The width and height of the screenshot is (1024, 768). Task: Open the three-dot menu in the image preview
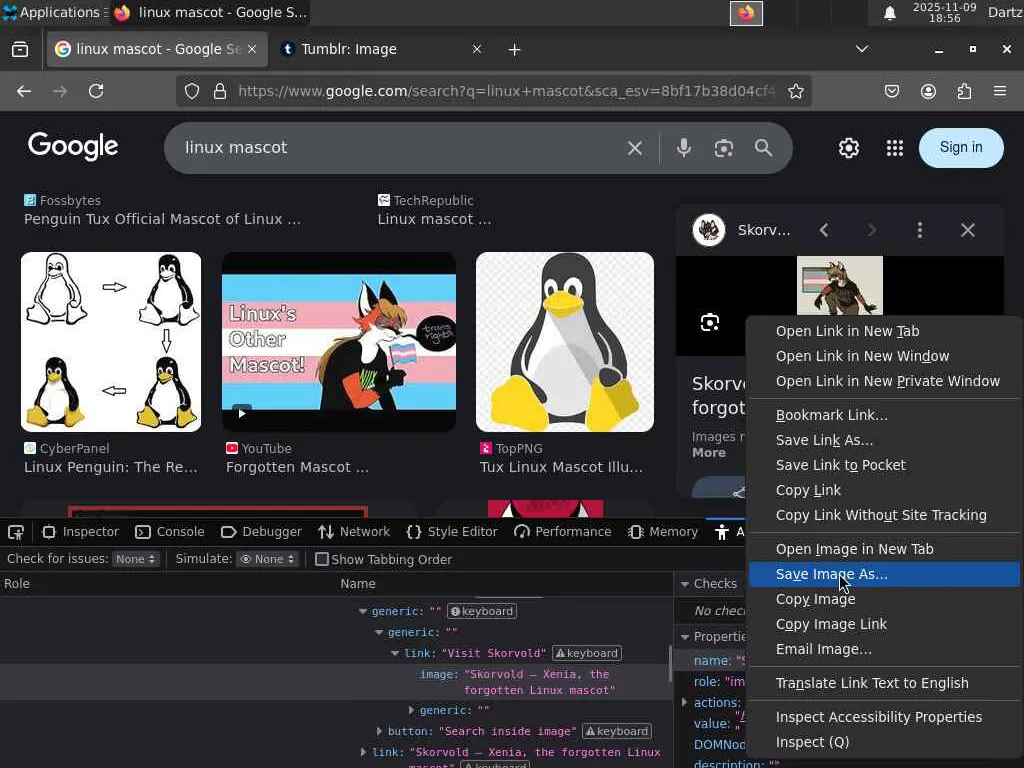click(x=920, y=230)
